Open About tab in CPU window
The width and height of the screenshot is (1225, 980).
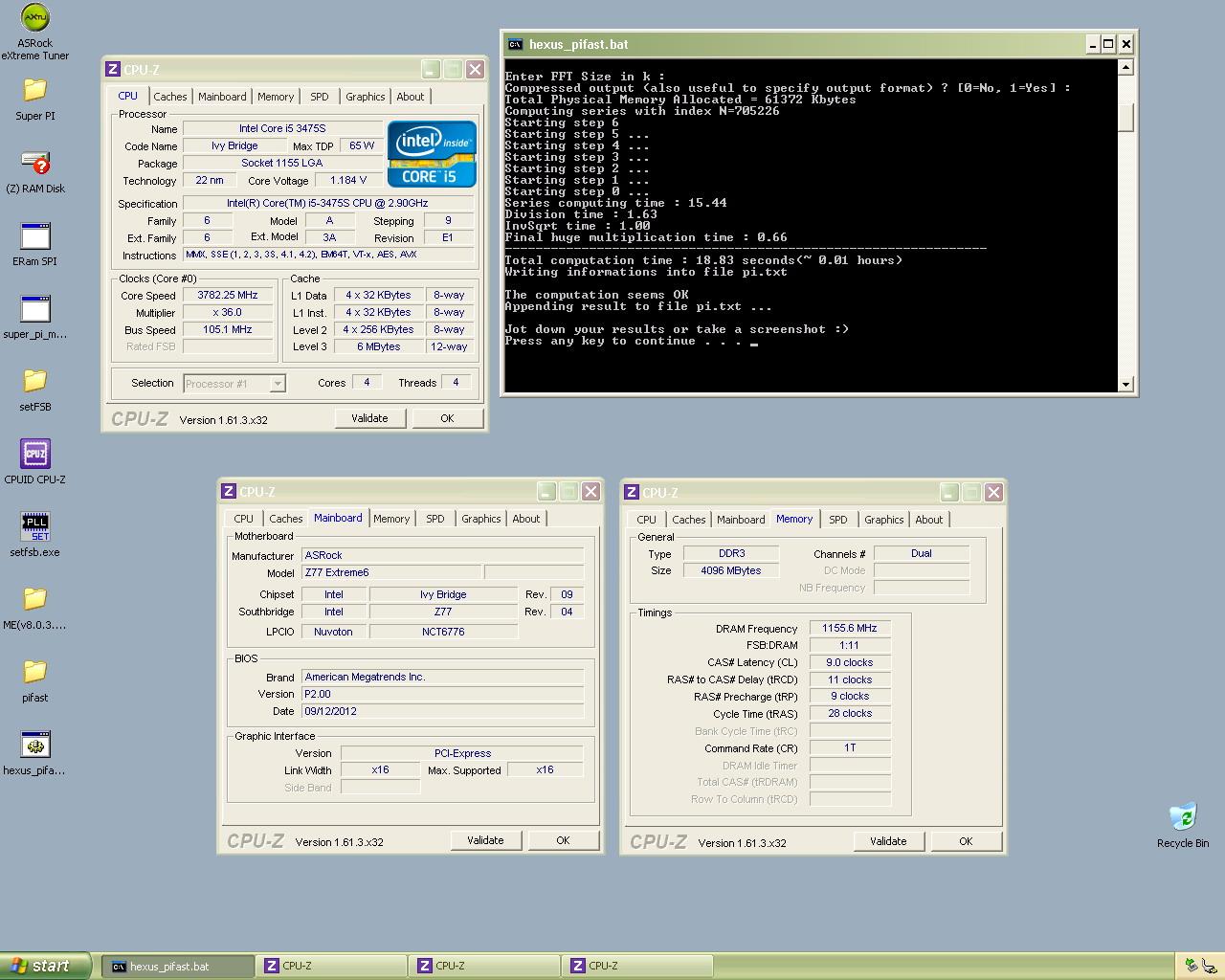coord(411,97)
